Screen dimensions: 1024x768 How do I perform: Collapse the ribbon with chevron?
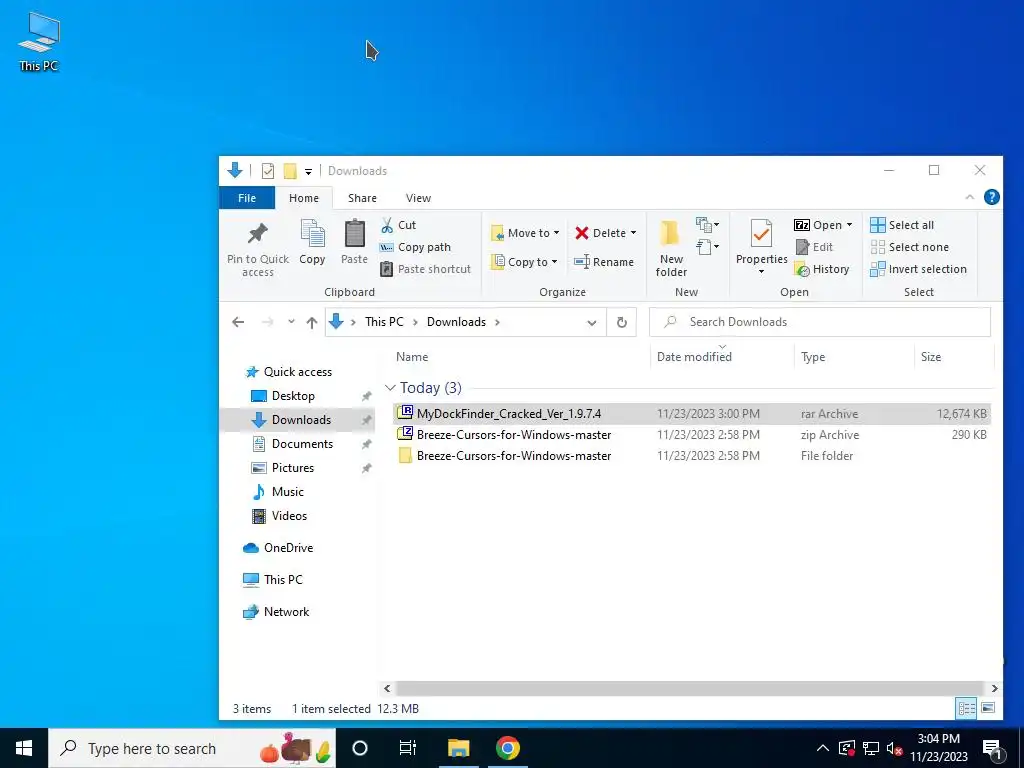click(969, 197)
